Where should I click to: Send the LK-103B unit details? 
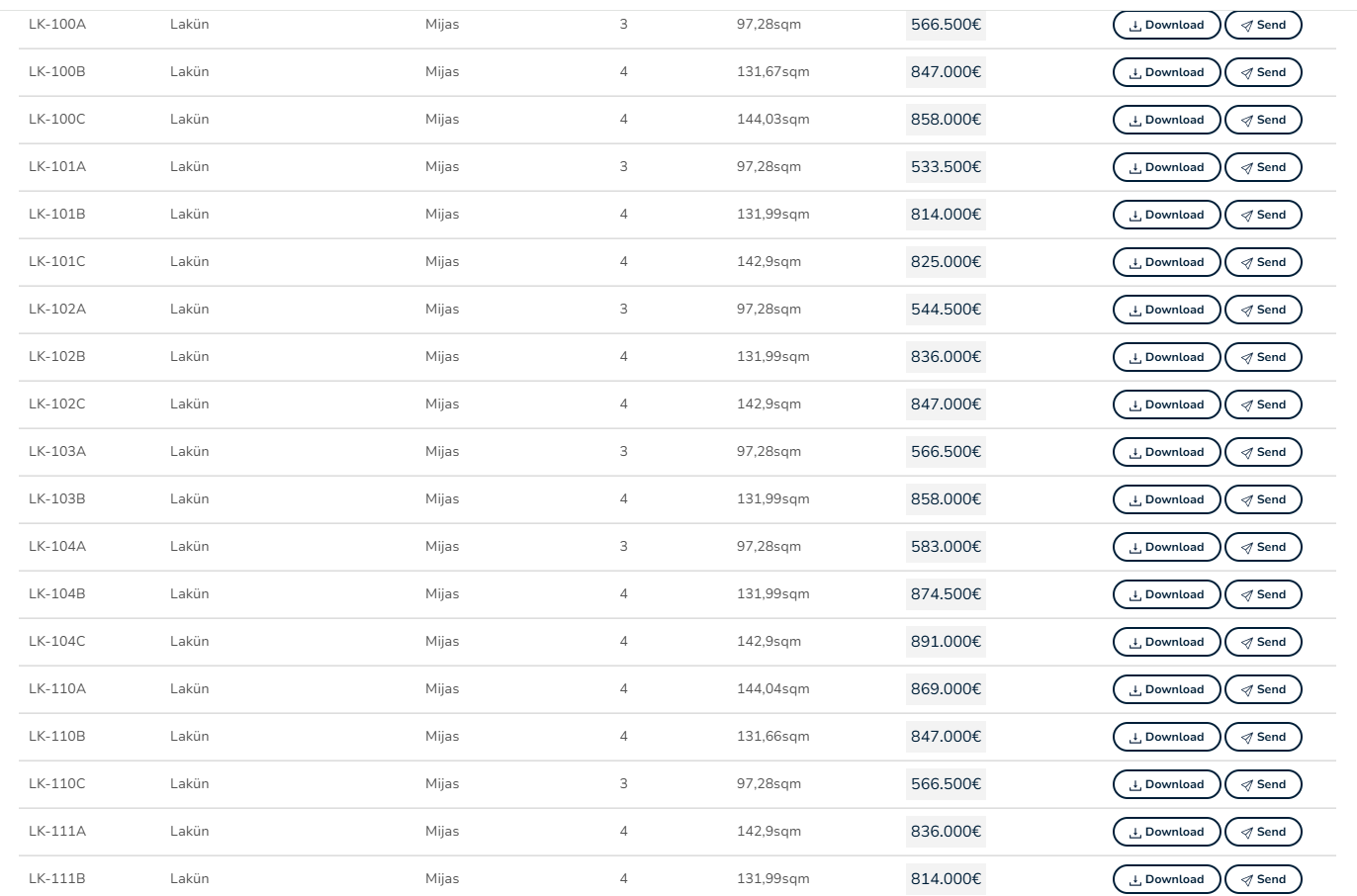(x=1263, y=499)
